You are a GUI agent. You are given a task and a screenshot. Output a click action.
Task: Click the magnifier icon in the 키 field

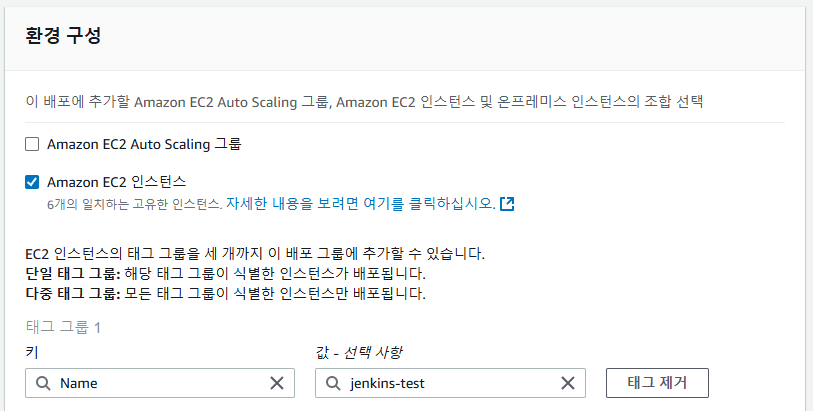(43, 384)
